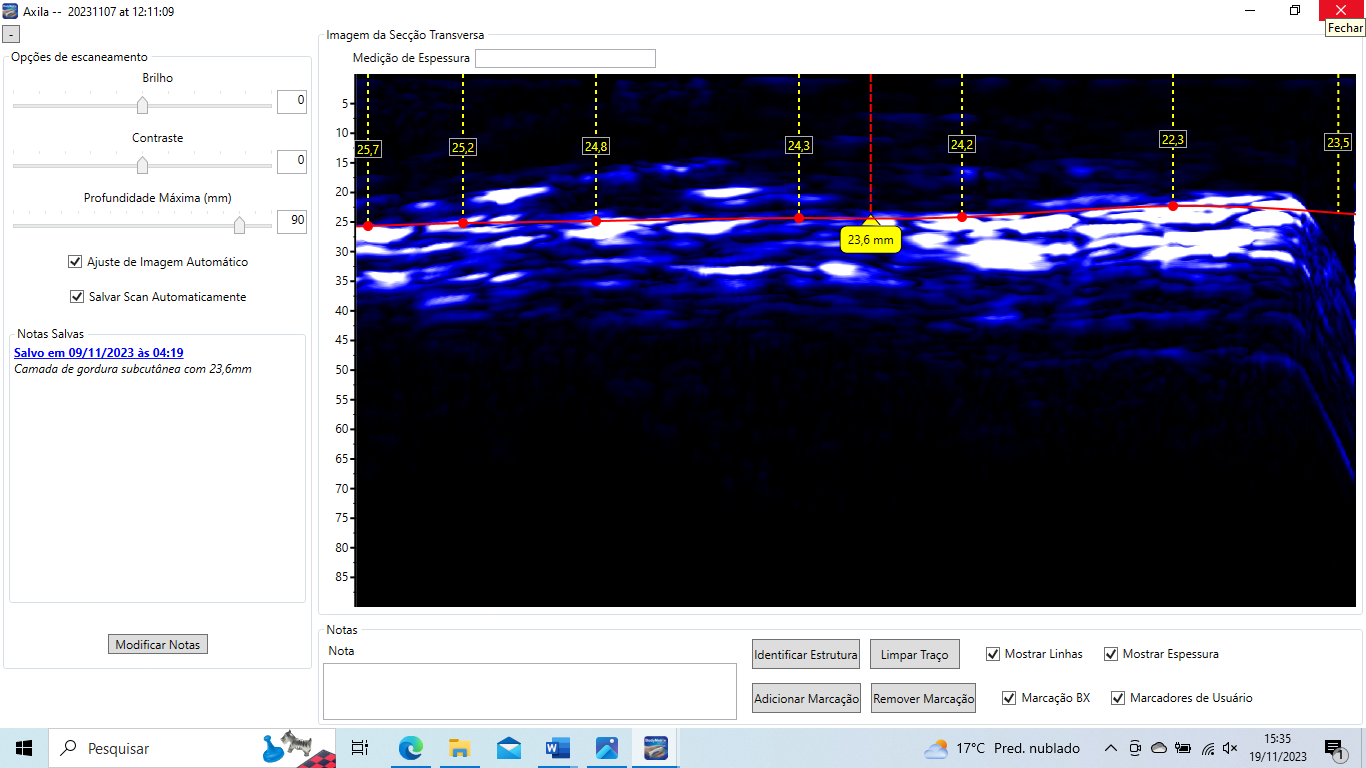Open the Photos app taskbar icon
Screen dimensions: 1366x768
tap(607, 748)
